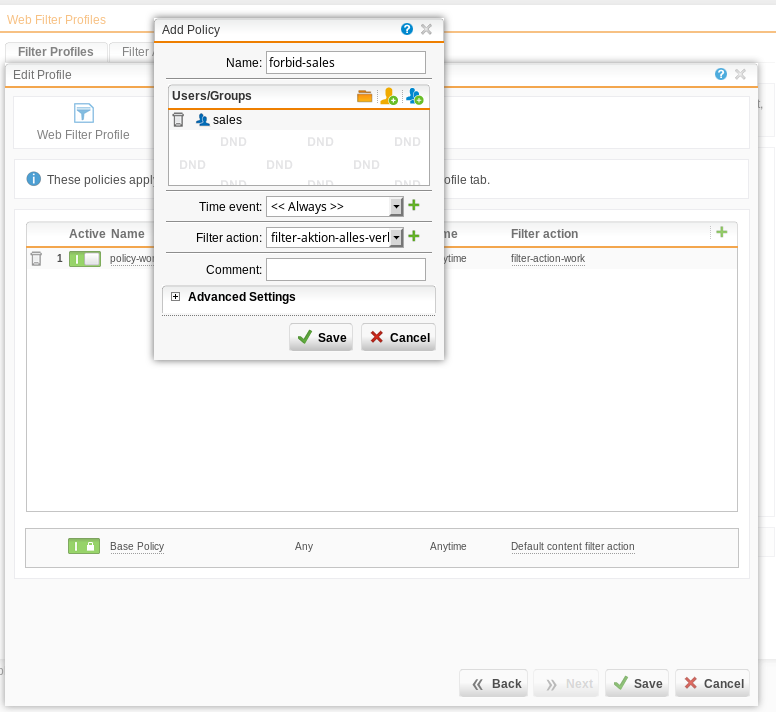Toggle the active switch for policy 1
The height and width of the screenshot is (712, 776).
(x=85, y=258)
